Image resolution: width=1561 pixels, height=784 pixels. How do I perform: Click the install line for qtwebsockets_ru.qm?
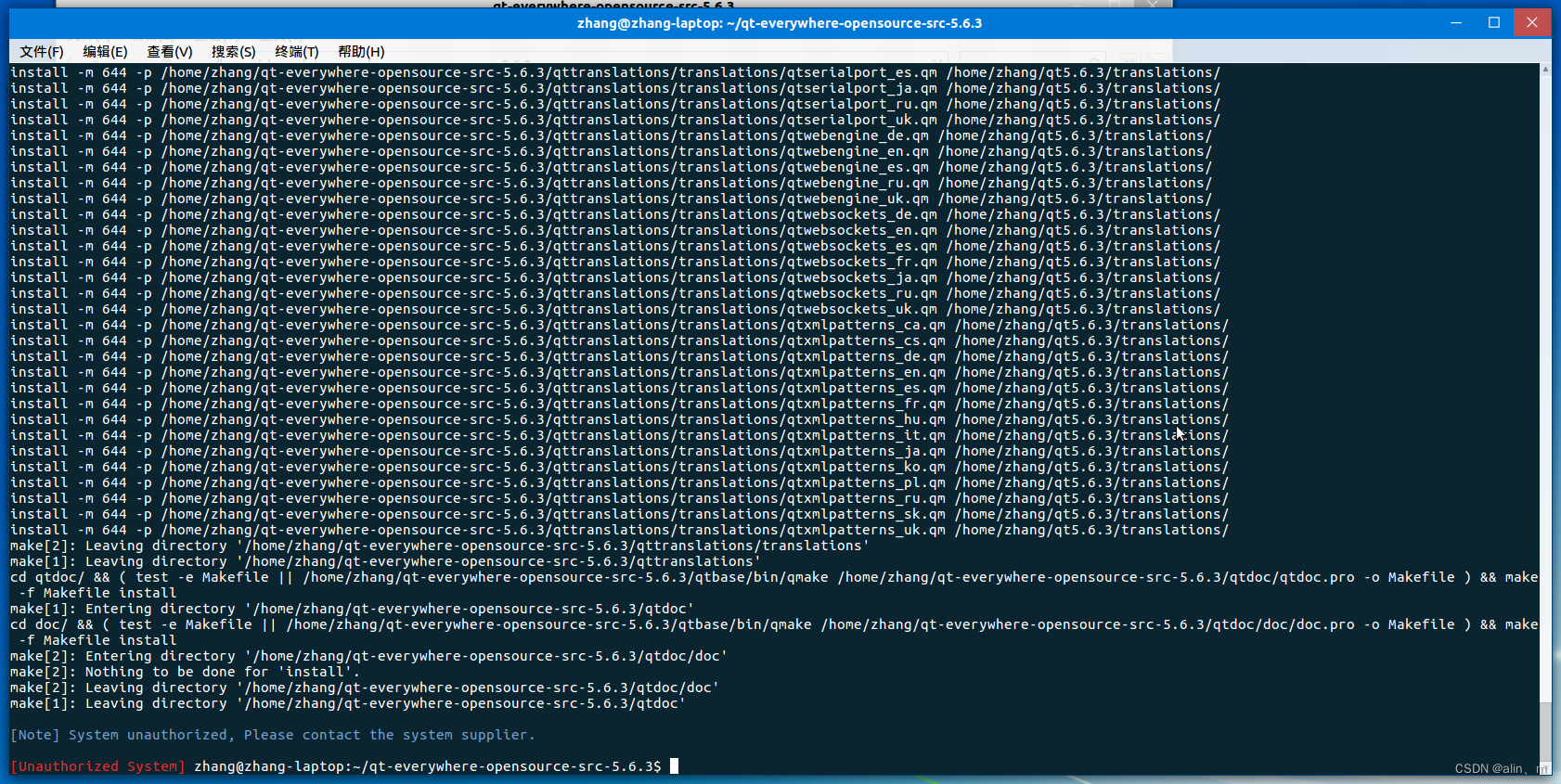click(615, 293)
